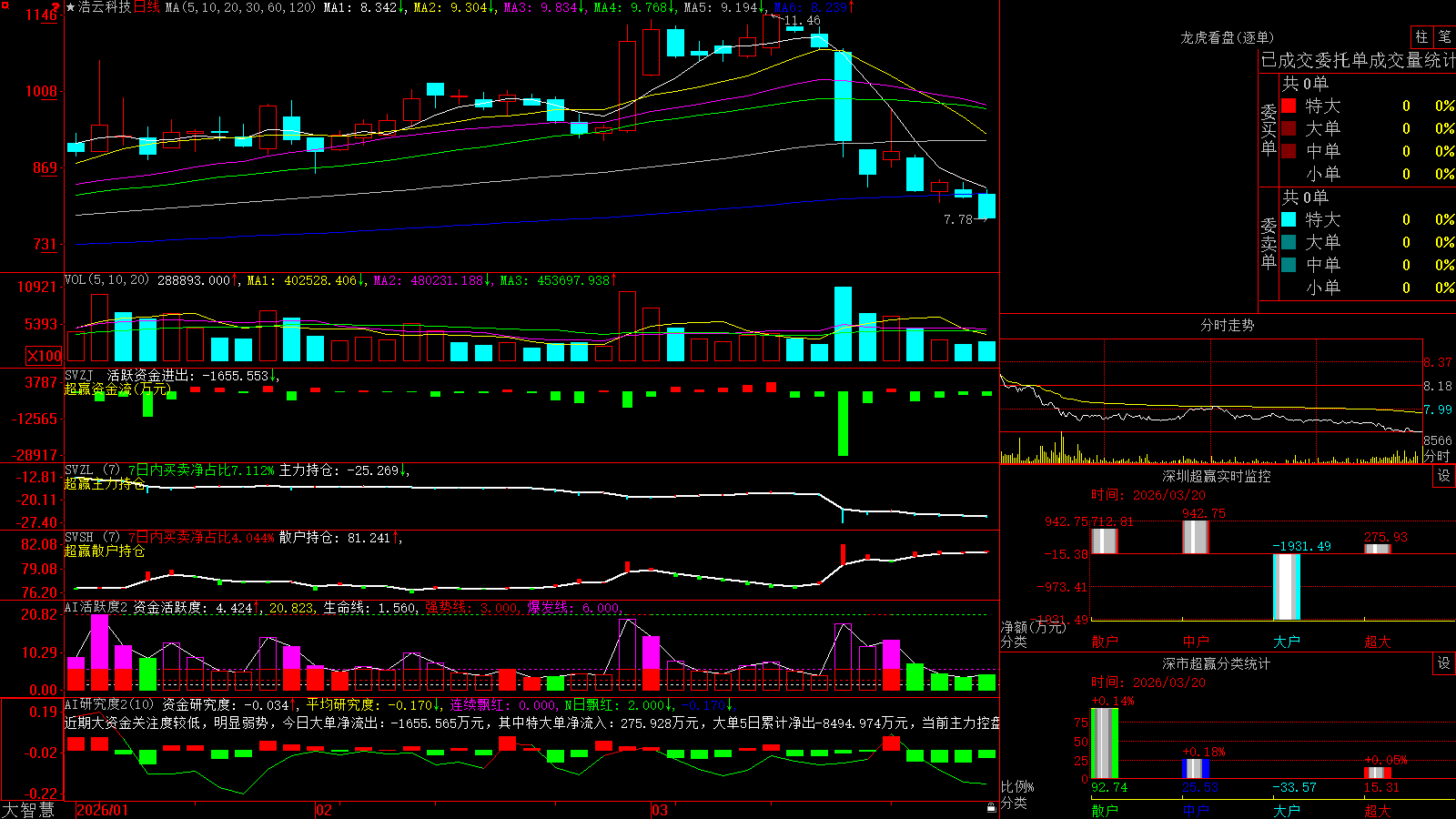This screenshot has height=819, width=1456.
Task: Click the red 超大 +0.05% bar
Action: pyautogui.click(x=1378, y=773)
